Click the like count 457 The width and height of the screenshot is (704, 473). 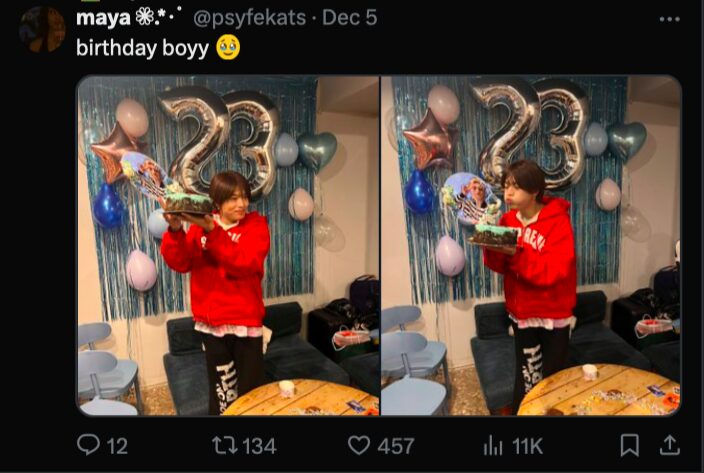coord(396,446)
